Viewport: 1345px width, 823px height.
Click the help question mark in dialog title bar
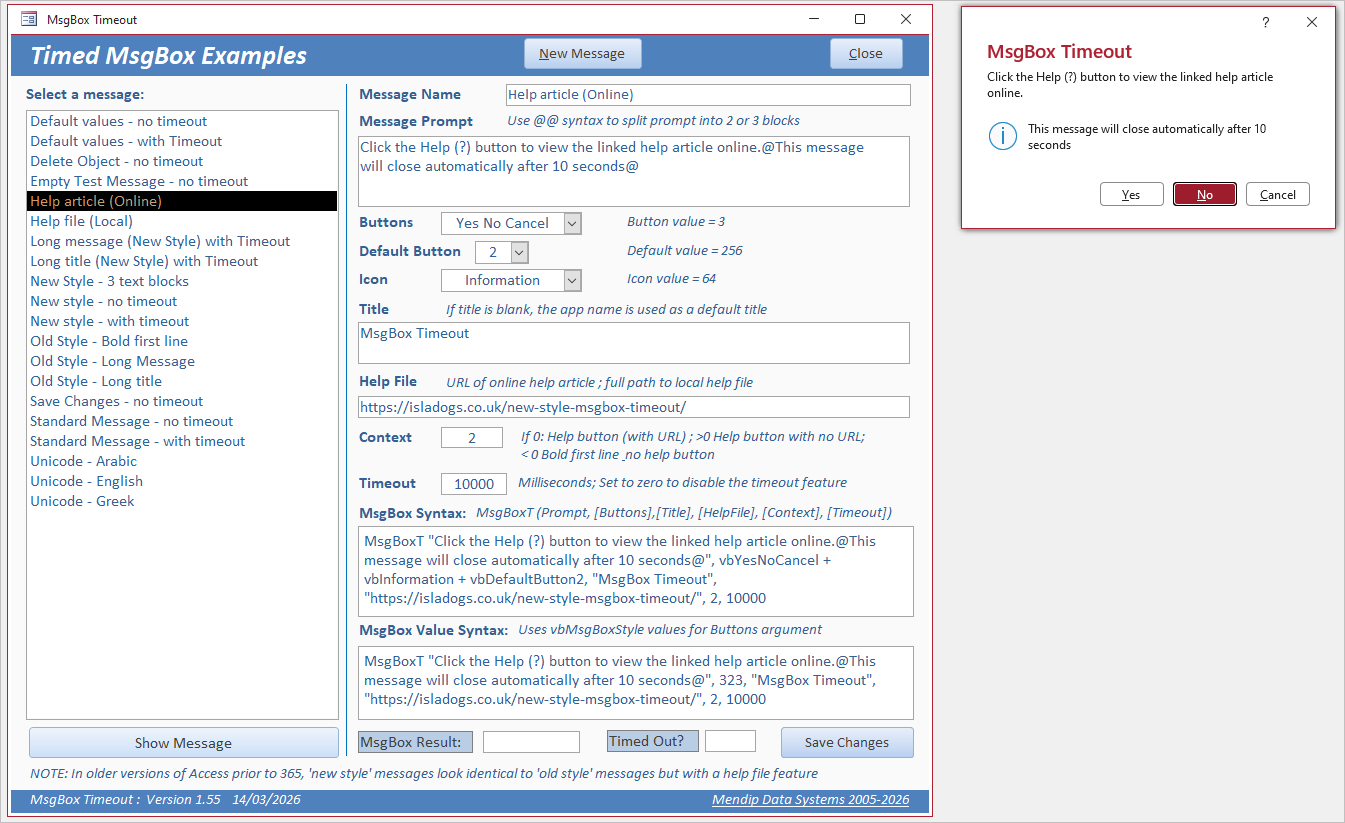(x=1265, y=22)
